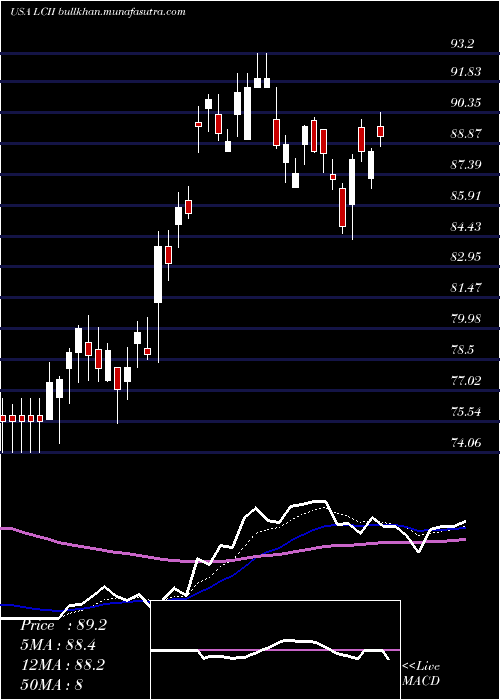Click the 91.83 price axis label
The image size is (500, 700).
pyautogui.click(x=466, y=71)
